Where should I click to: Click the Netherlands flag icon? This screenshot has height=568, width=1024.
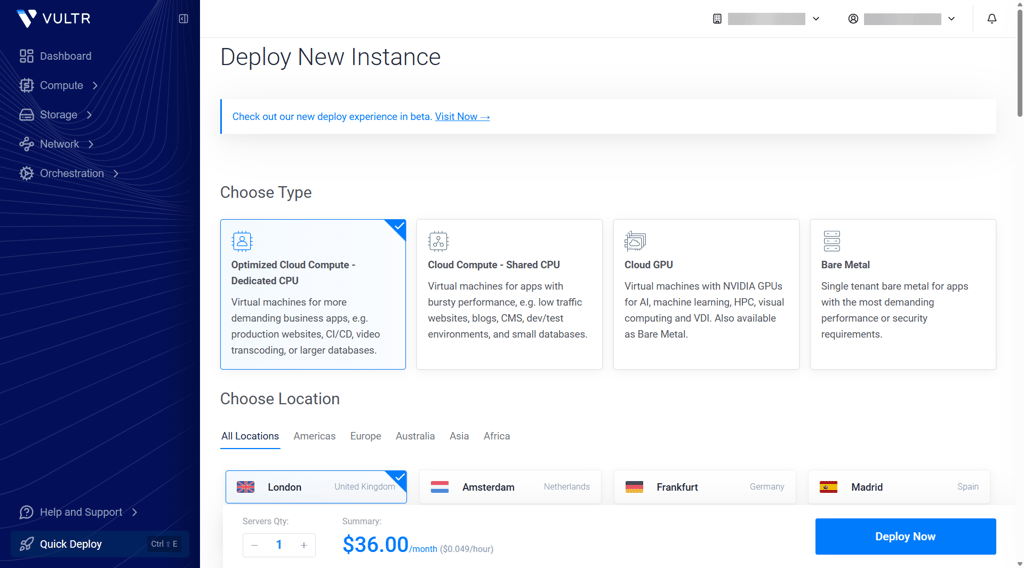(x=440, y=487)
